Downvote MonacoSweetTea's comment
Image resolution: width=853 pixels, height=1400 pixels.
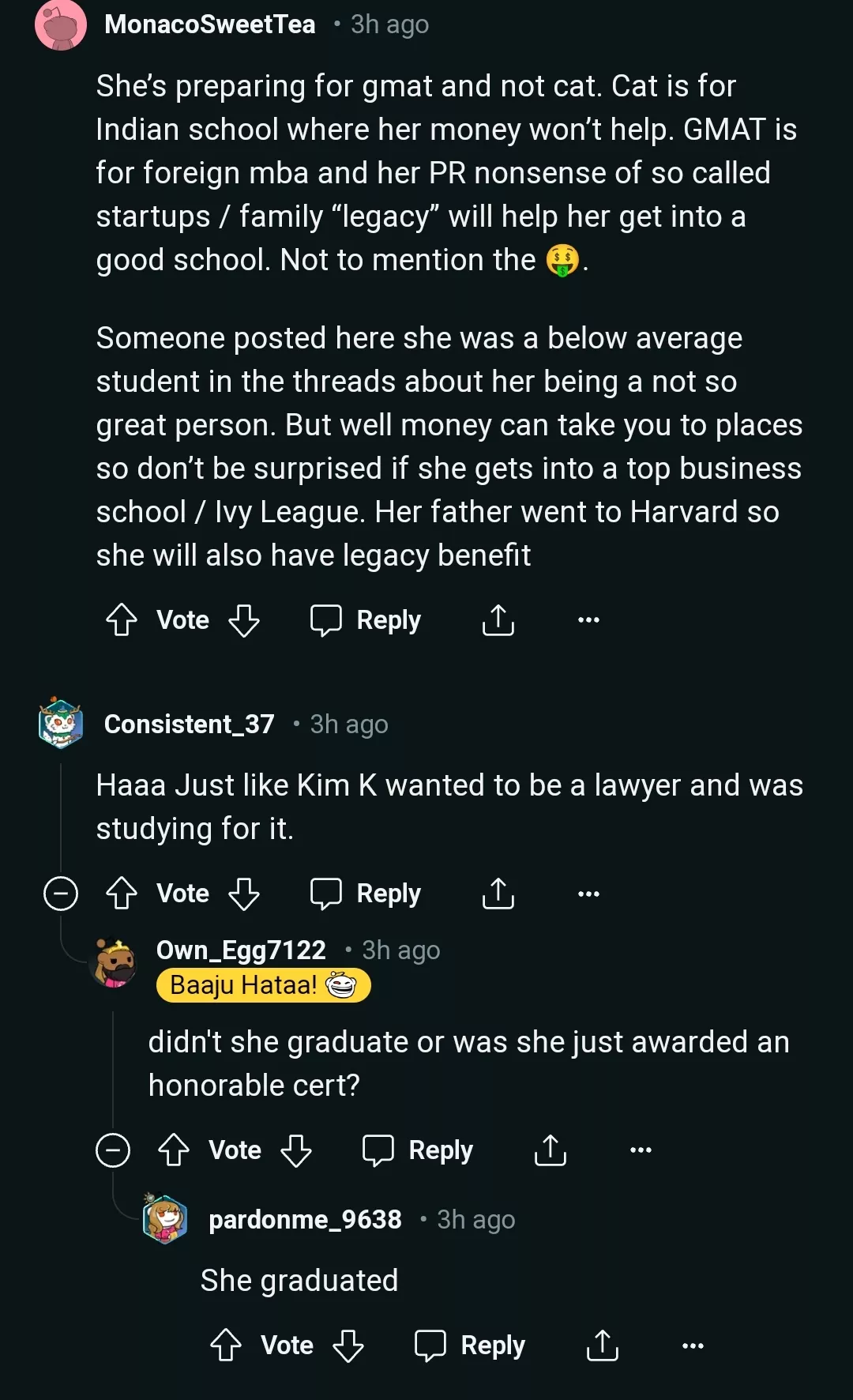pos(243,619)
